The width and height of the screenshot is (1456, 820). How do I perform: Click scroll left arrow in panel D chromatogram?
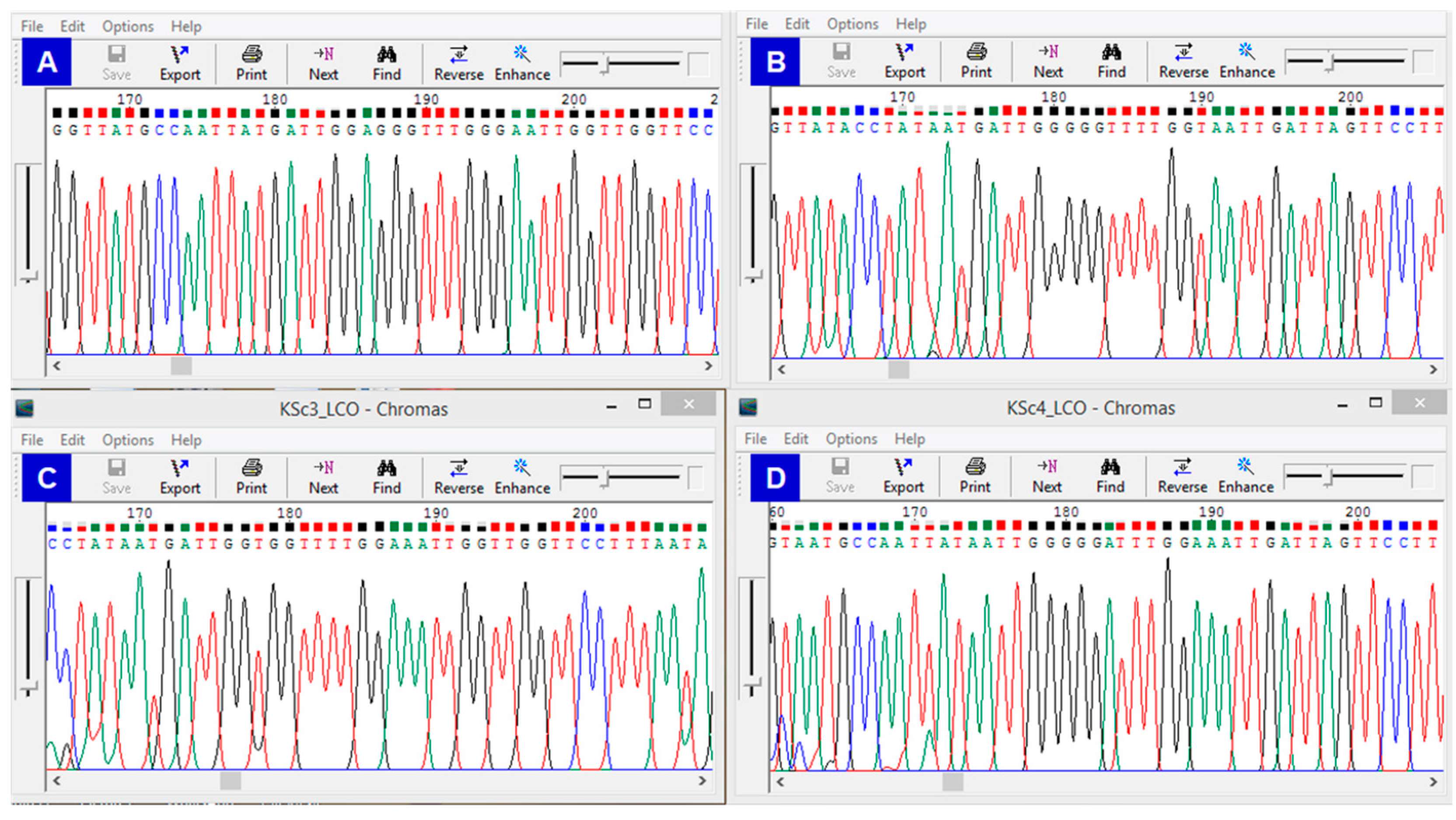pos(781,782)
